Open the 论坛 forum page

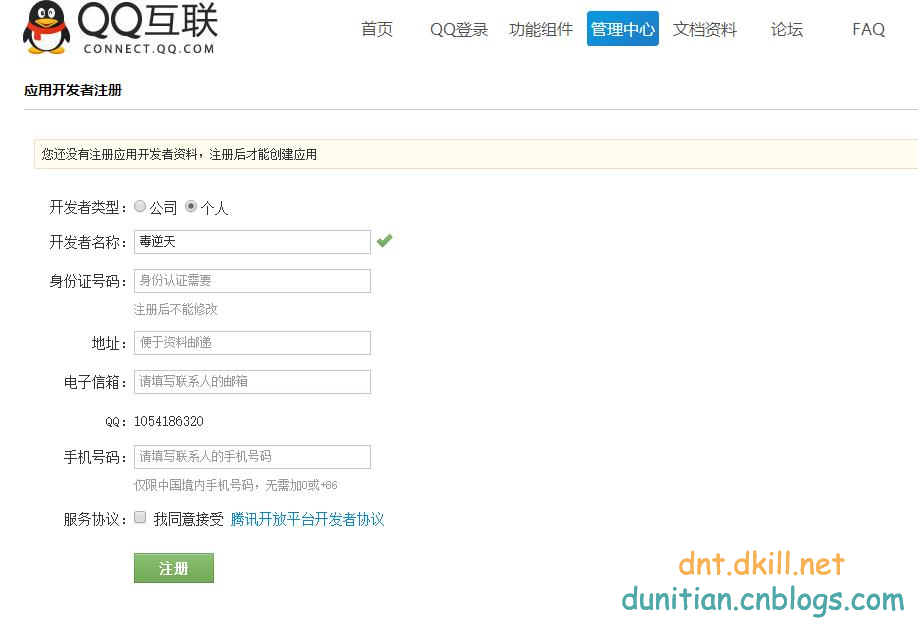pos(787,29)
